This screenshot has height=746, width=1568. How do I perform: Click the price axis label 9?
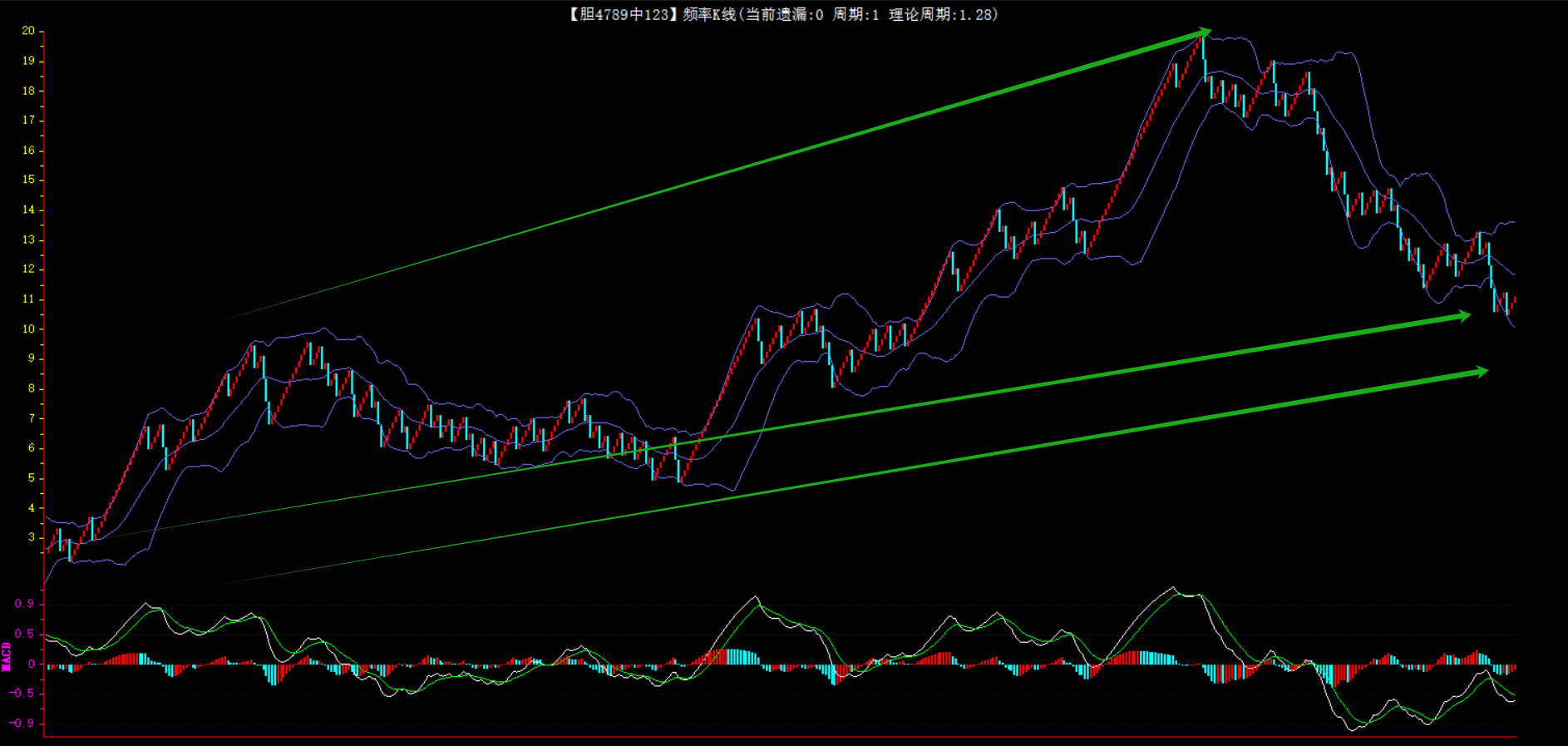32,358
